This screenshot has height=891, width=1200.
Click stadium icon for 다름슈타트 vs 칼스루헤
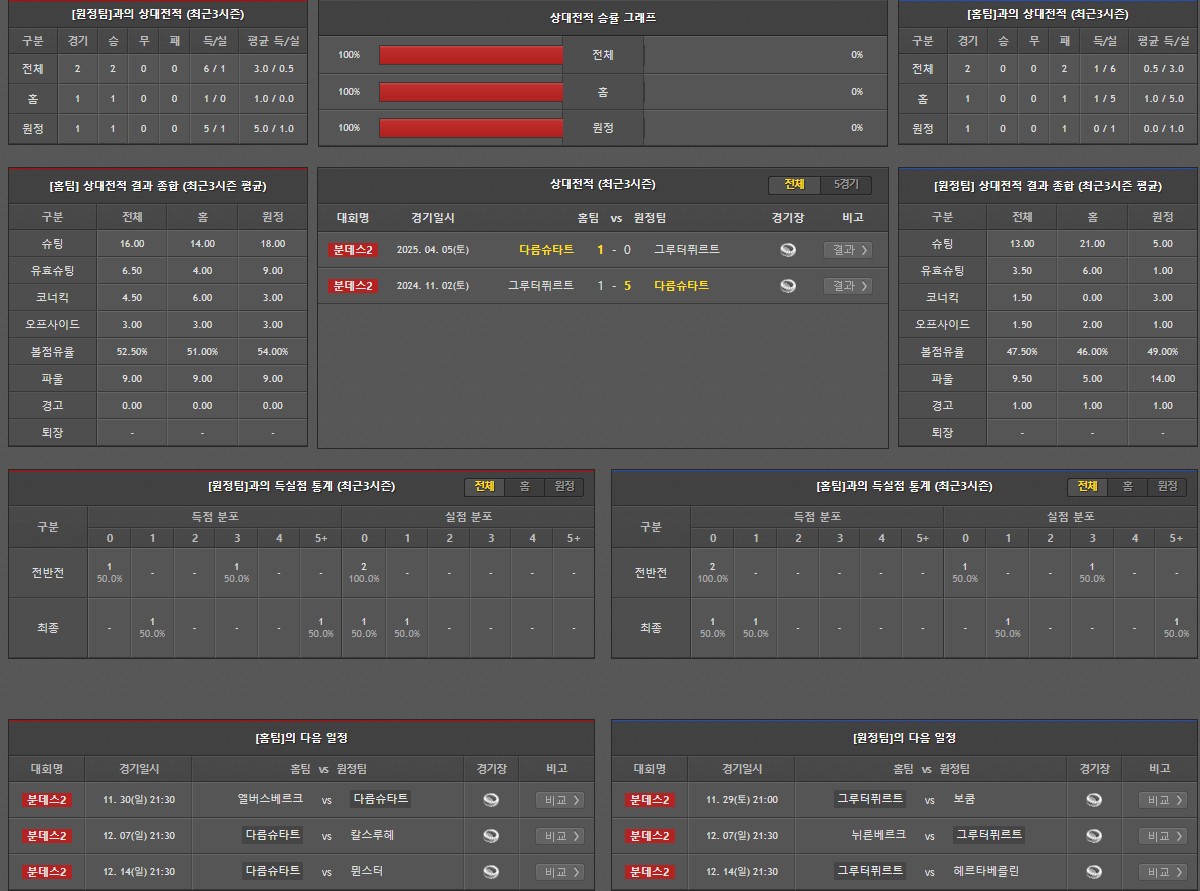[491, 836]
